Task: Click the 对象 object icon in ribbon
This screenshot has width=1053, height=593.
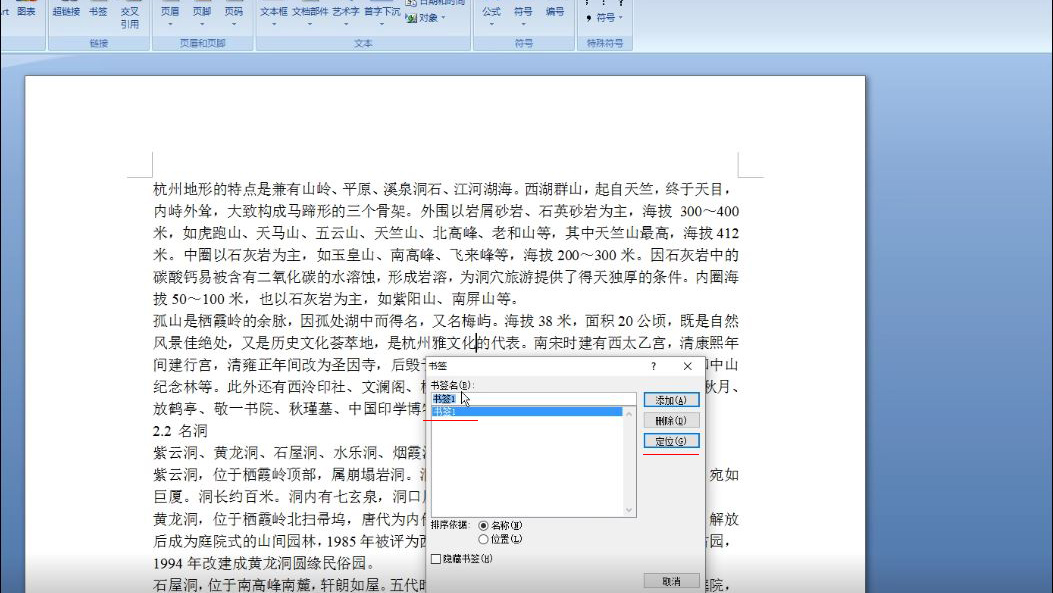Action: 411,18
